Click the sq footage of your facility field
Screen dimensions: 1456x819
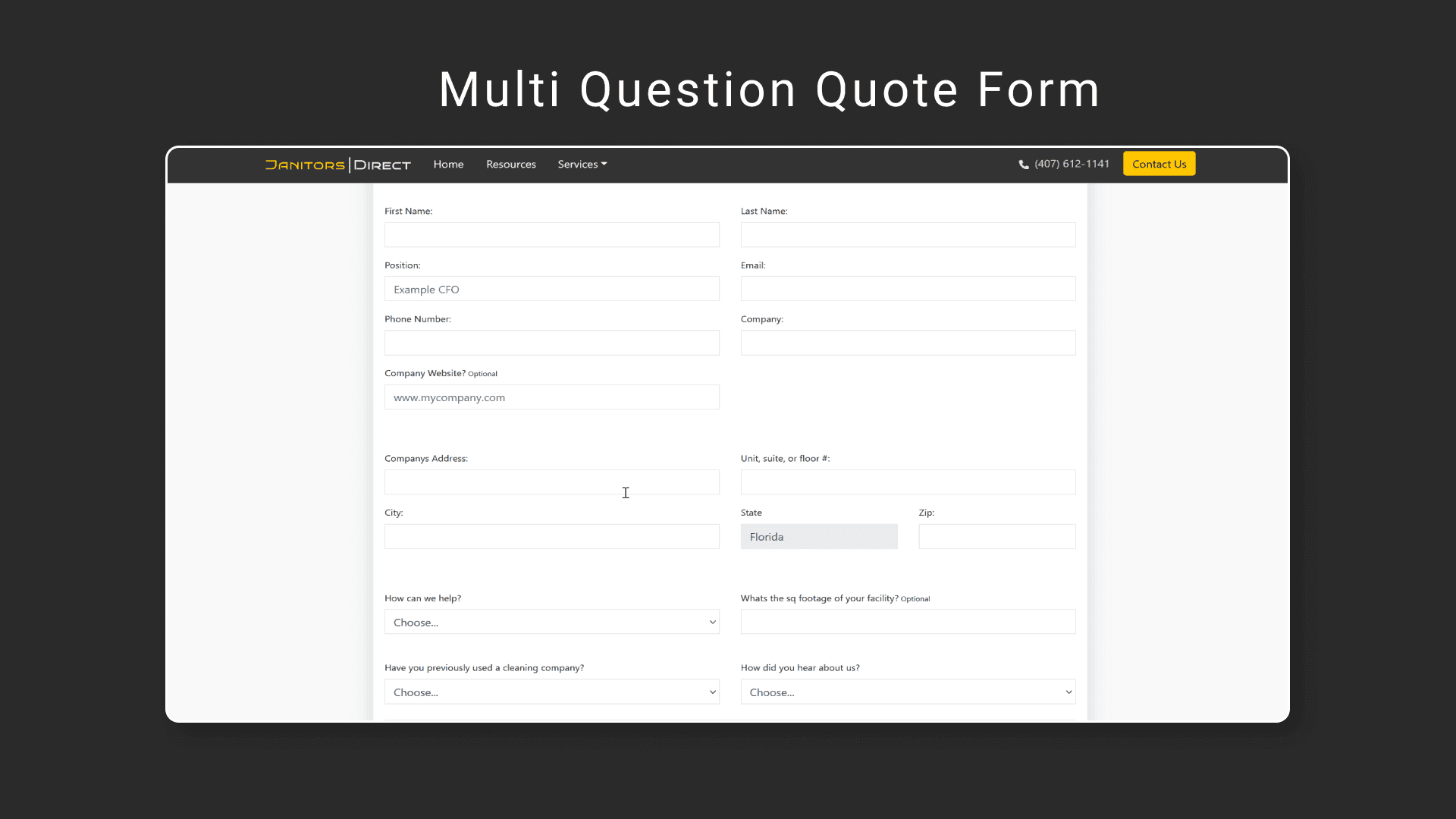[908, 622]
